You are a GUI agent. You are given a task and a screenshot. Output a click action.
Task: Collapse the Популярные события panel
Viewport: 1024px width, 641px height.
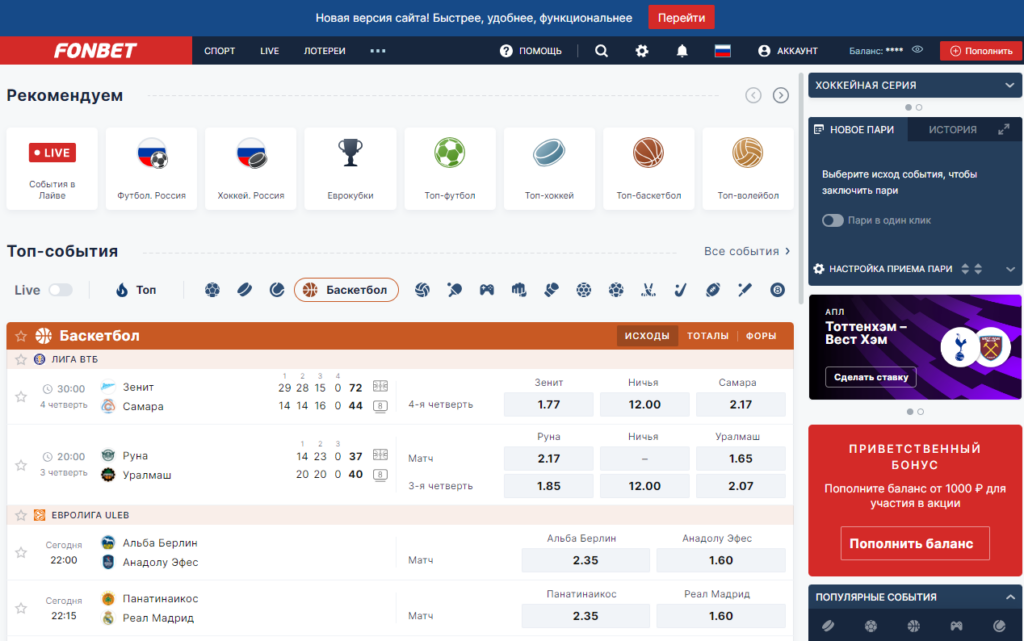click(x=1010, y=597)
